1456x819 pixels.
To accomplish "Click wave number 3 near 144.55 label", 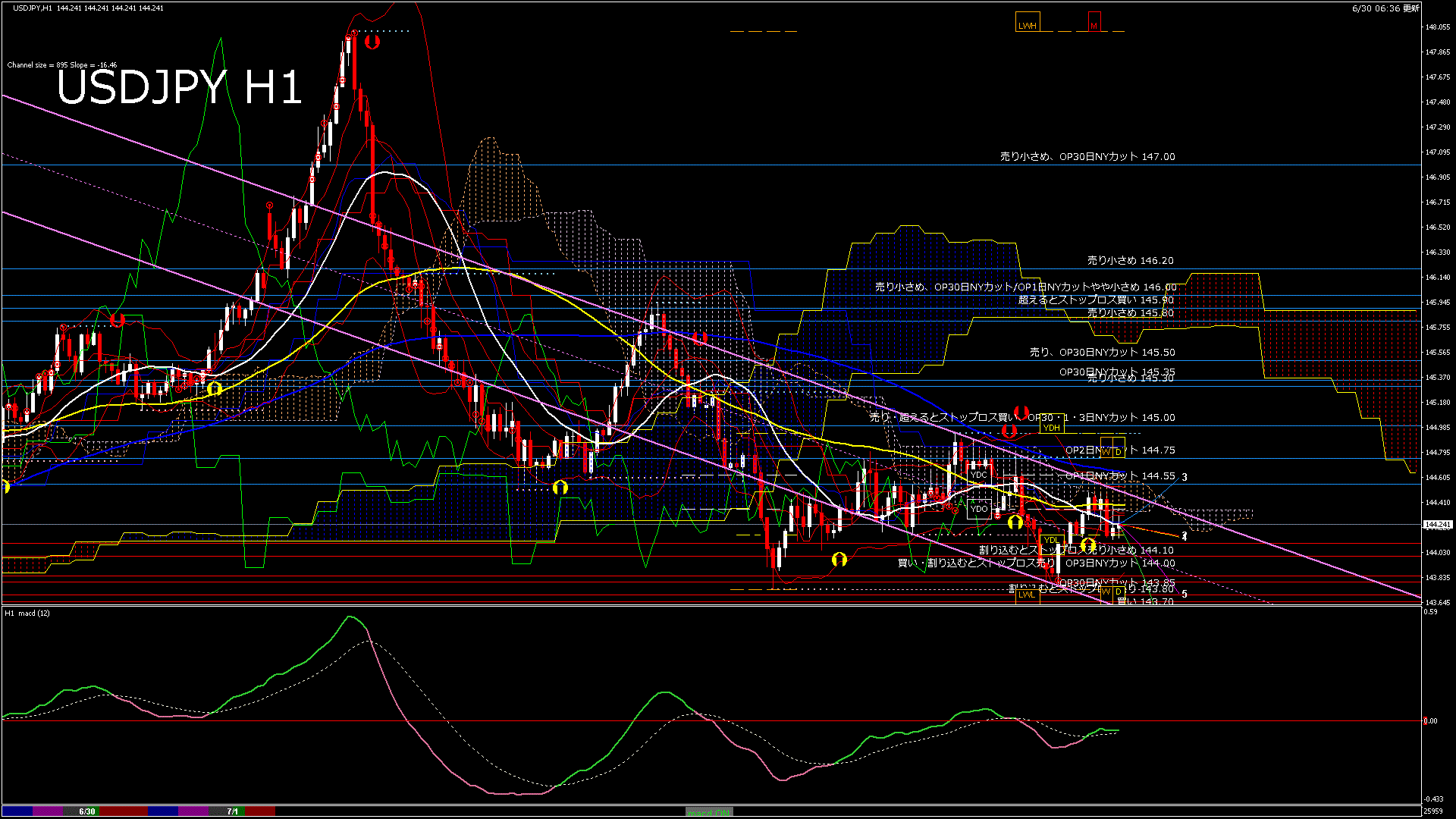I will pos(1185,477).
